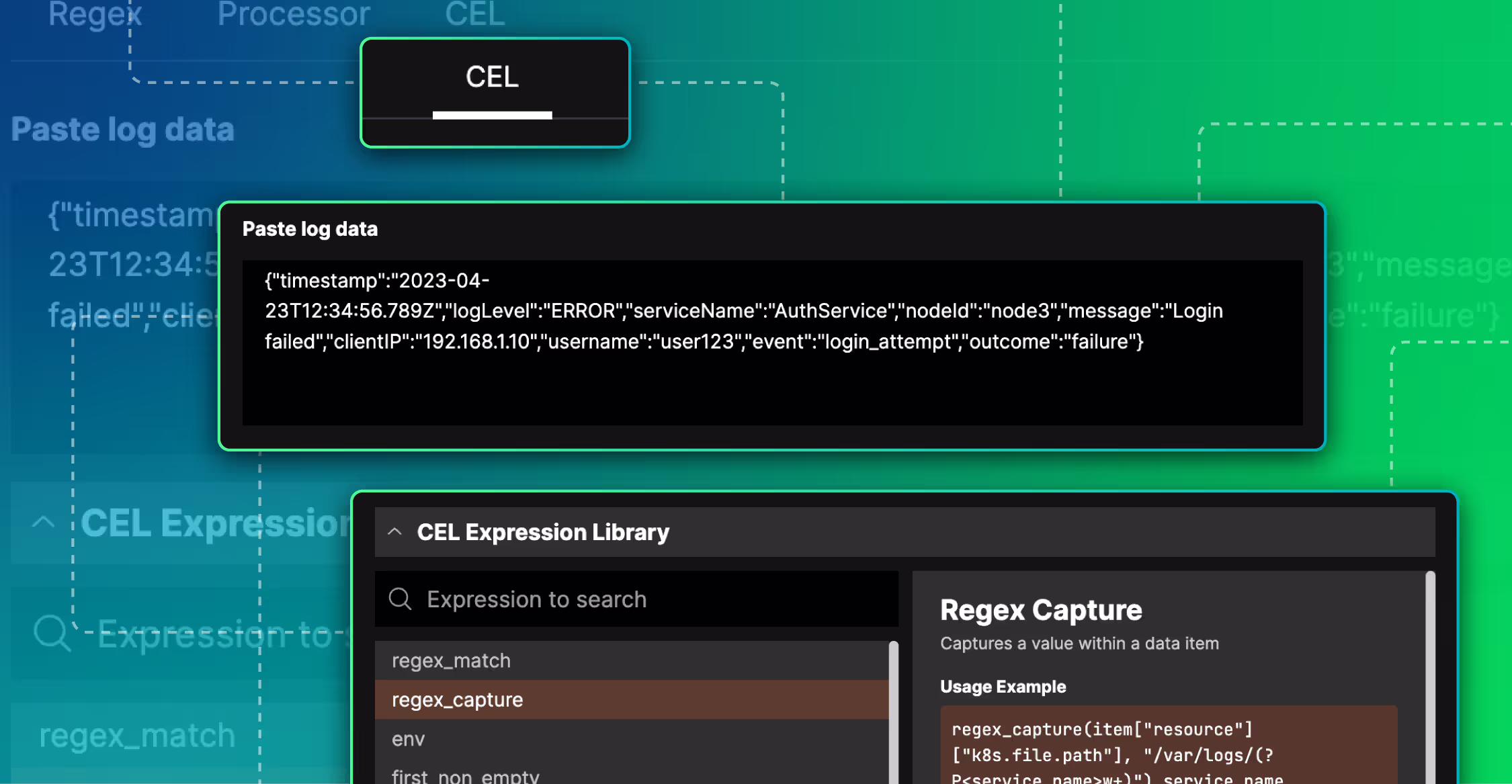
Task: Click the magnifying glass search icon in Expression Library
Action: click(400, 599)
